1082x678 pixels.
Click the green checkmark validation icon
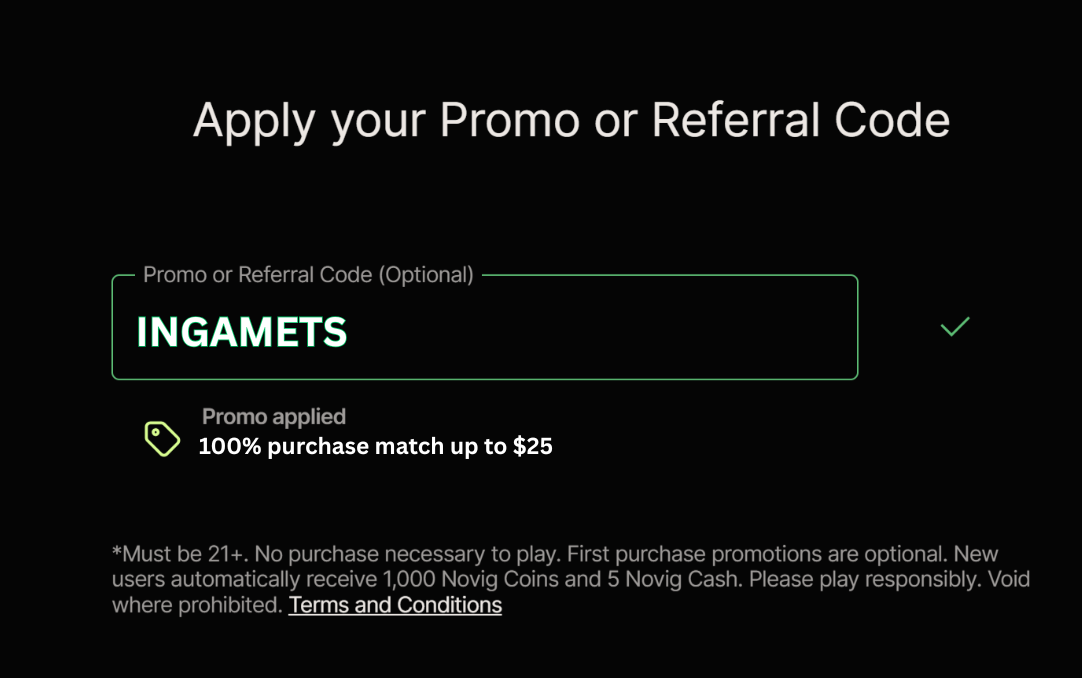(x=955, y=327)
